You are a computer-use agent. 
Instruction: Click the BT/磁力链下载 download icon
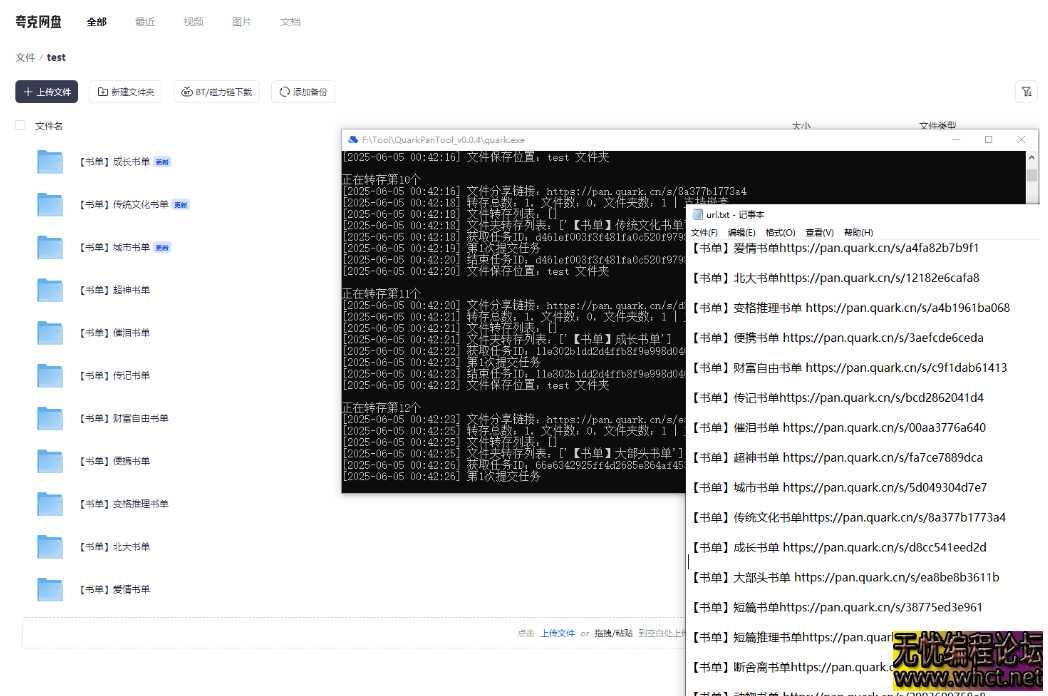[x=186, y=91]
